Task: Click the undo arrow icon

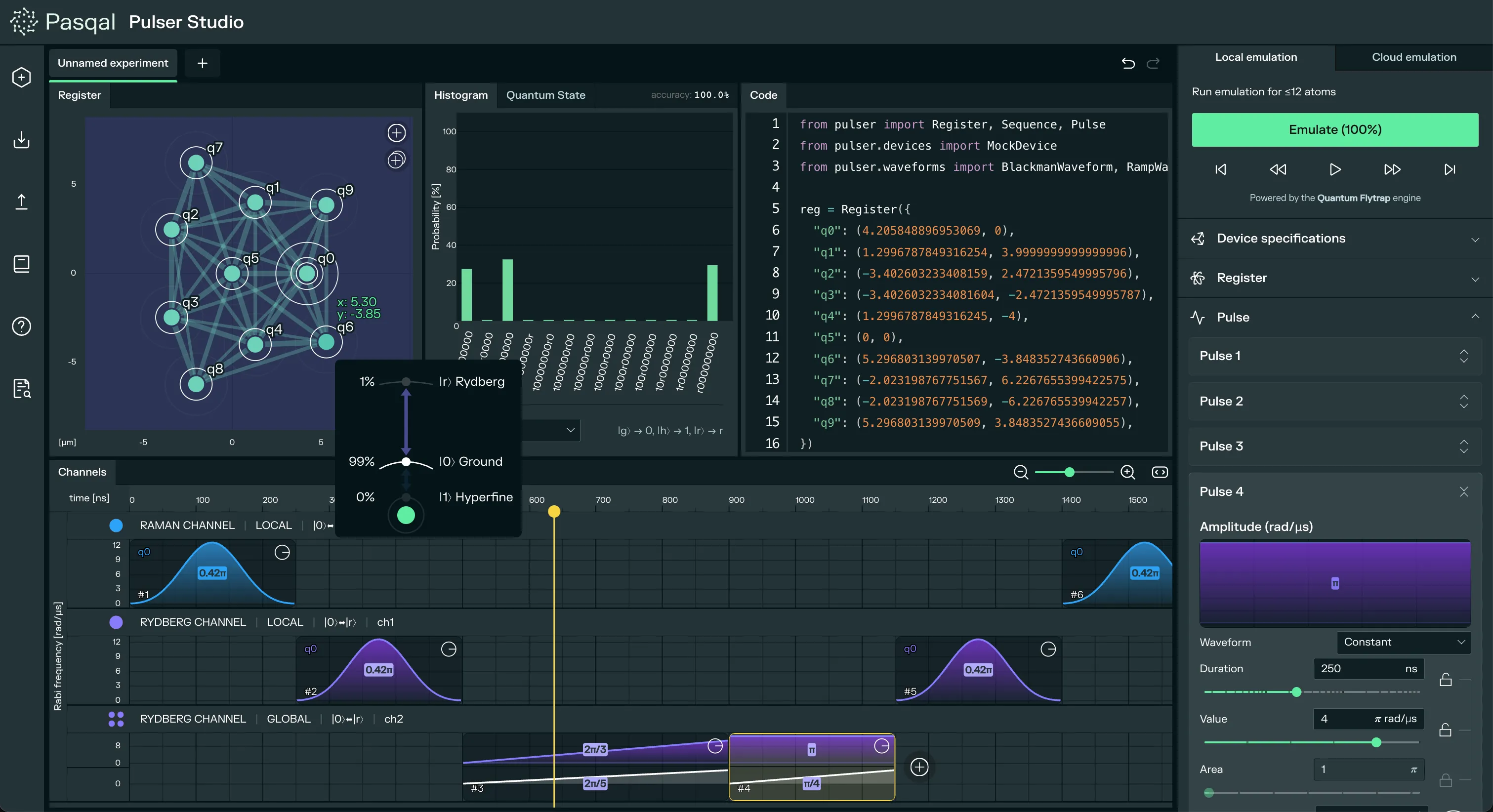Action: 1128,64
